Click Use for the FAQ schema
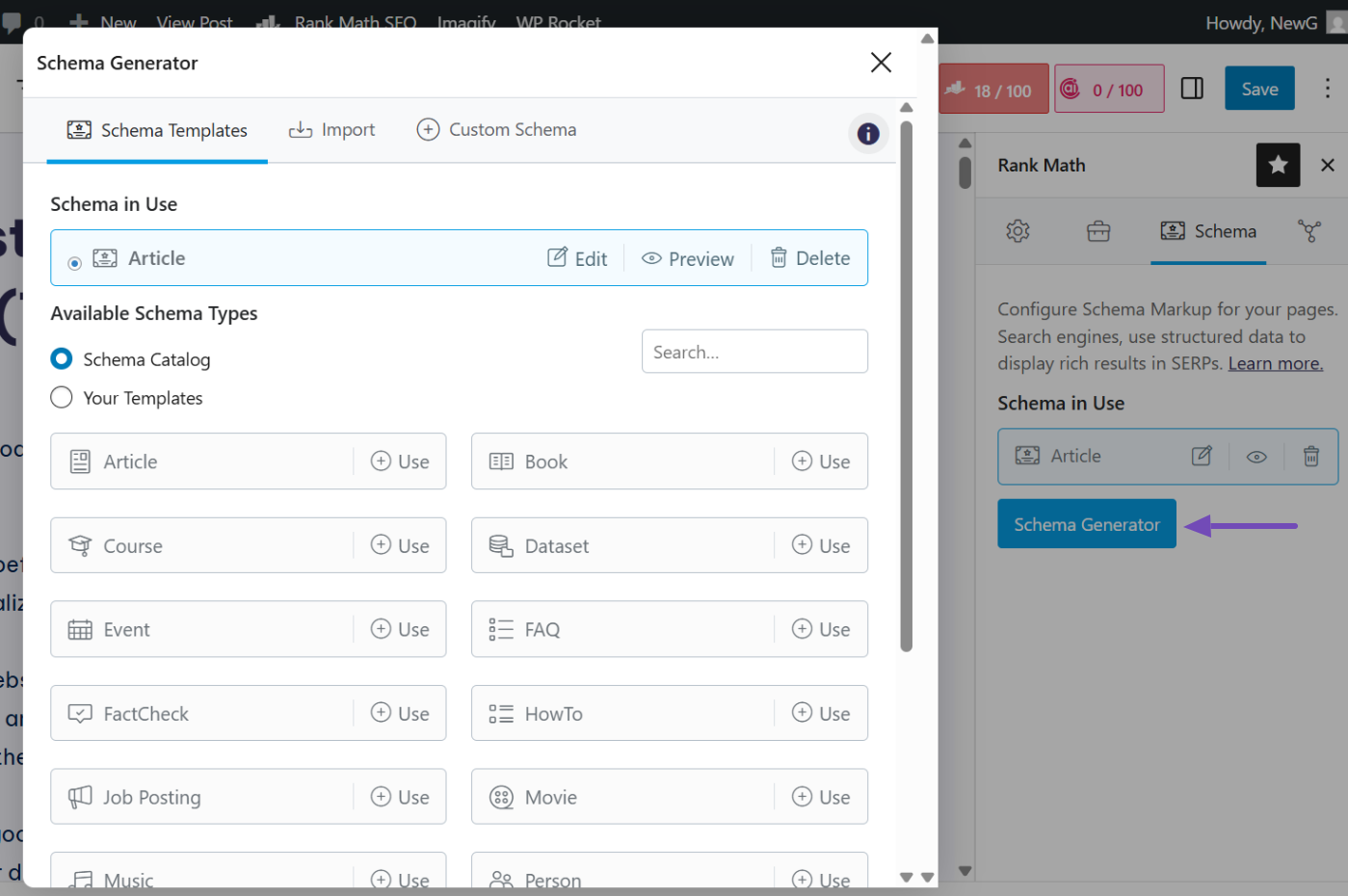The image size is (1348, 896). click(821, 629)
